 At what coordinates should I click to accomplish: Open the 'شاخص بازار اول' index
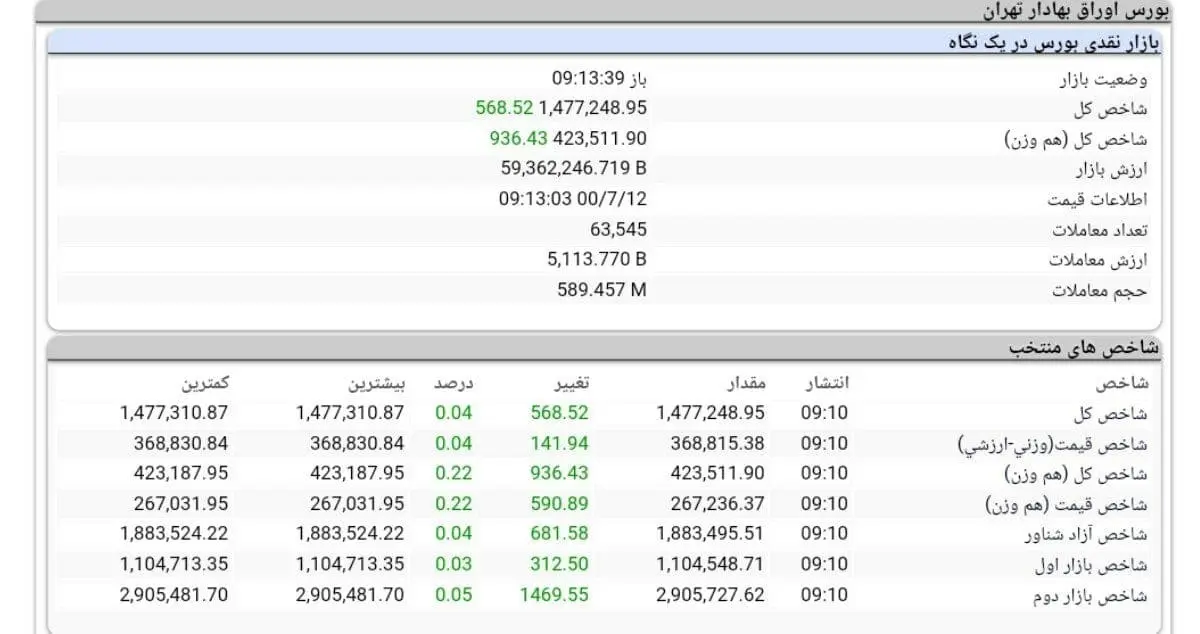click(x=1091, y=565)
